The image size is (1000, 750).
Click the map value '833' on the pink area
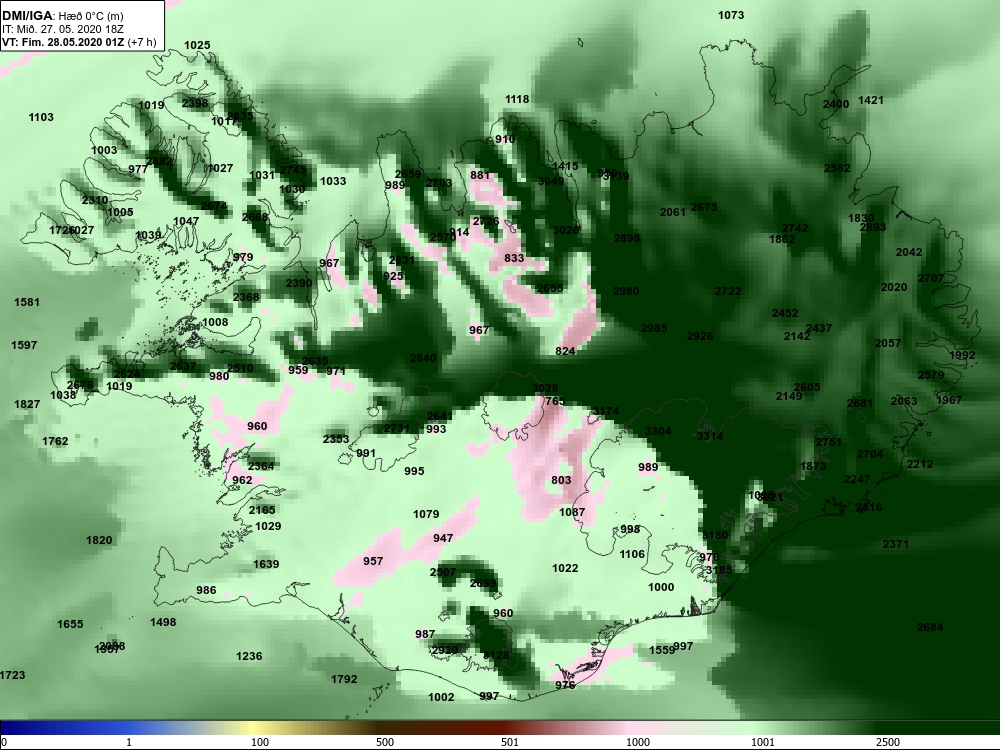click(x=514, y=258)
